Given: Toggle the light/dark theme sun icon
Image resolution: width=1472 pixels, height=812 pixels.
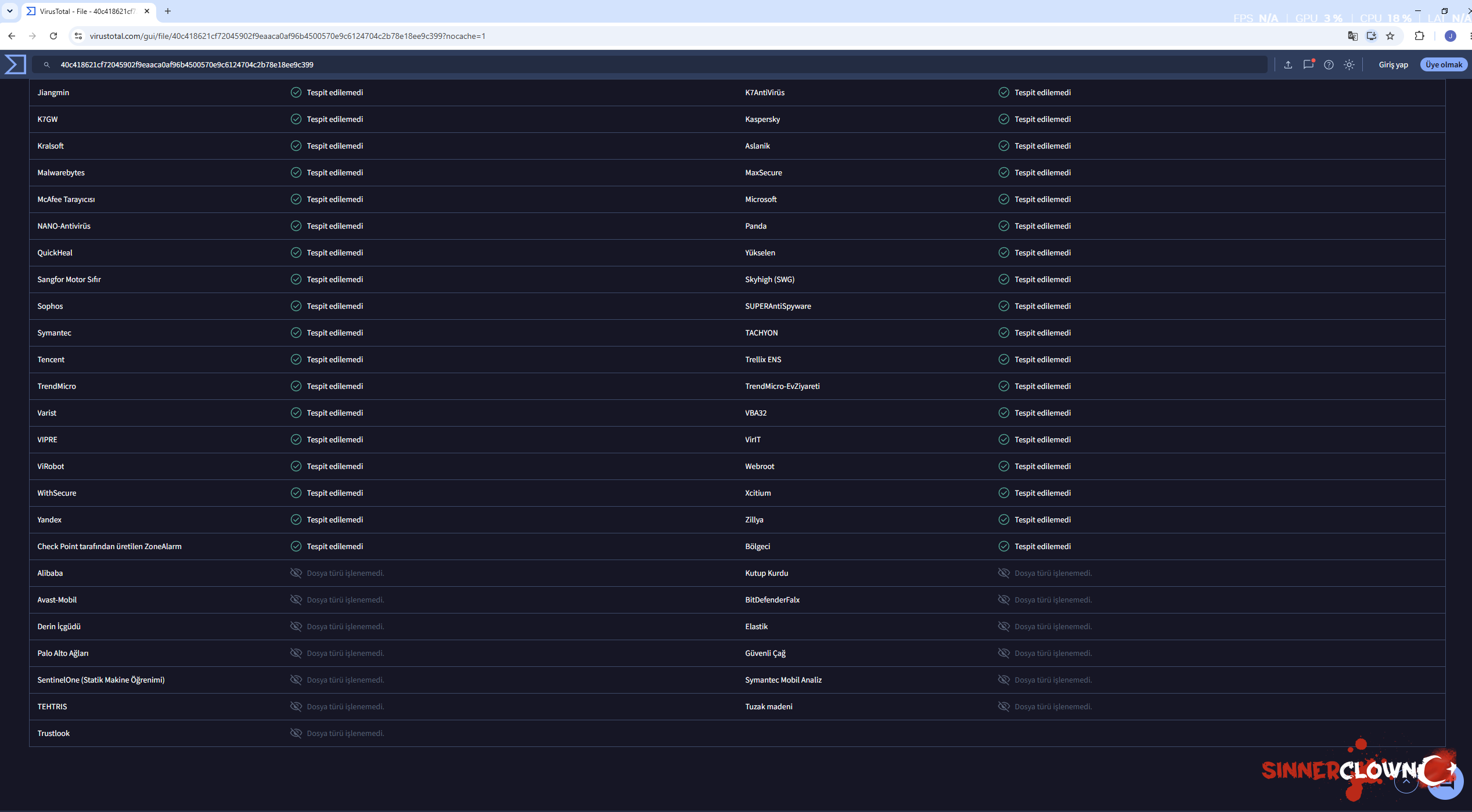Looking at the screenshot, I should 1349,65.
